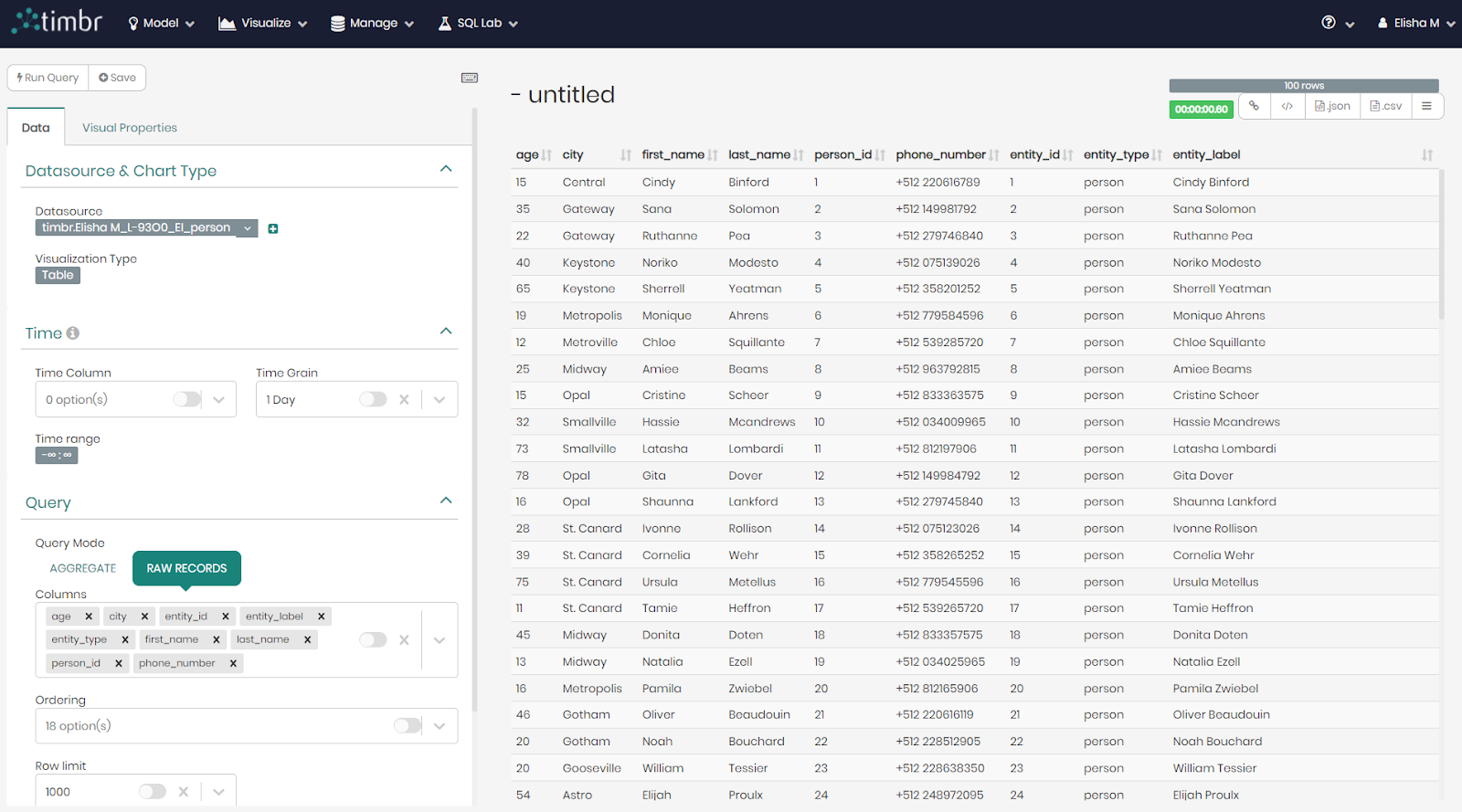
Task: Open the SQL Lab menu
Action: 478,23
